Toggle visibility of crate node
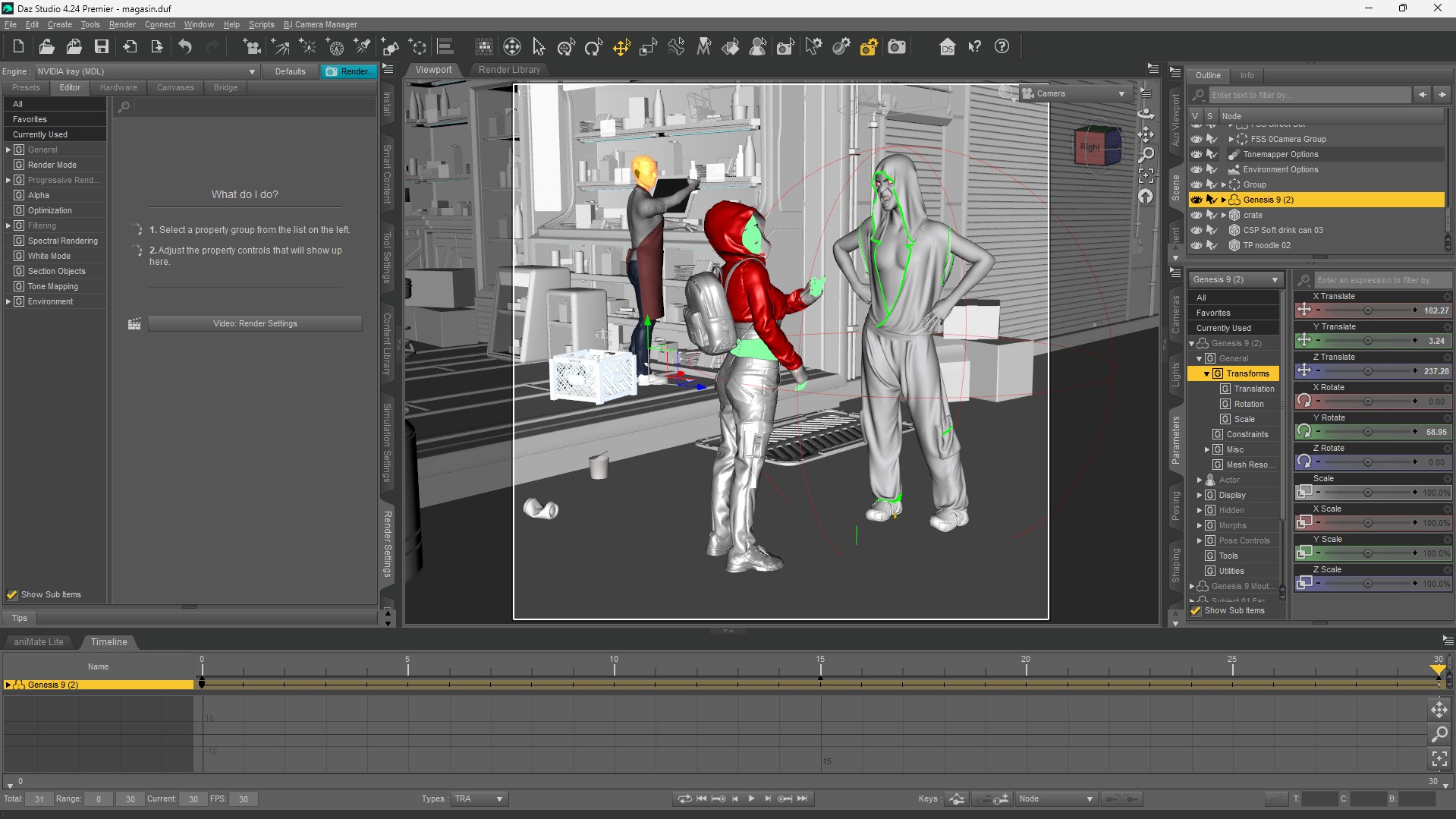This screenshot has height=819, width=1456. click(x=1197, y=216)
